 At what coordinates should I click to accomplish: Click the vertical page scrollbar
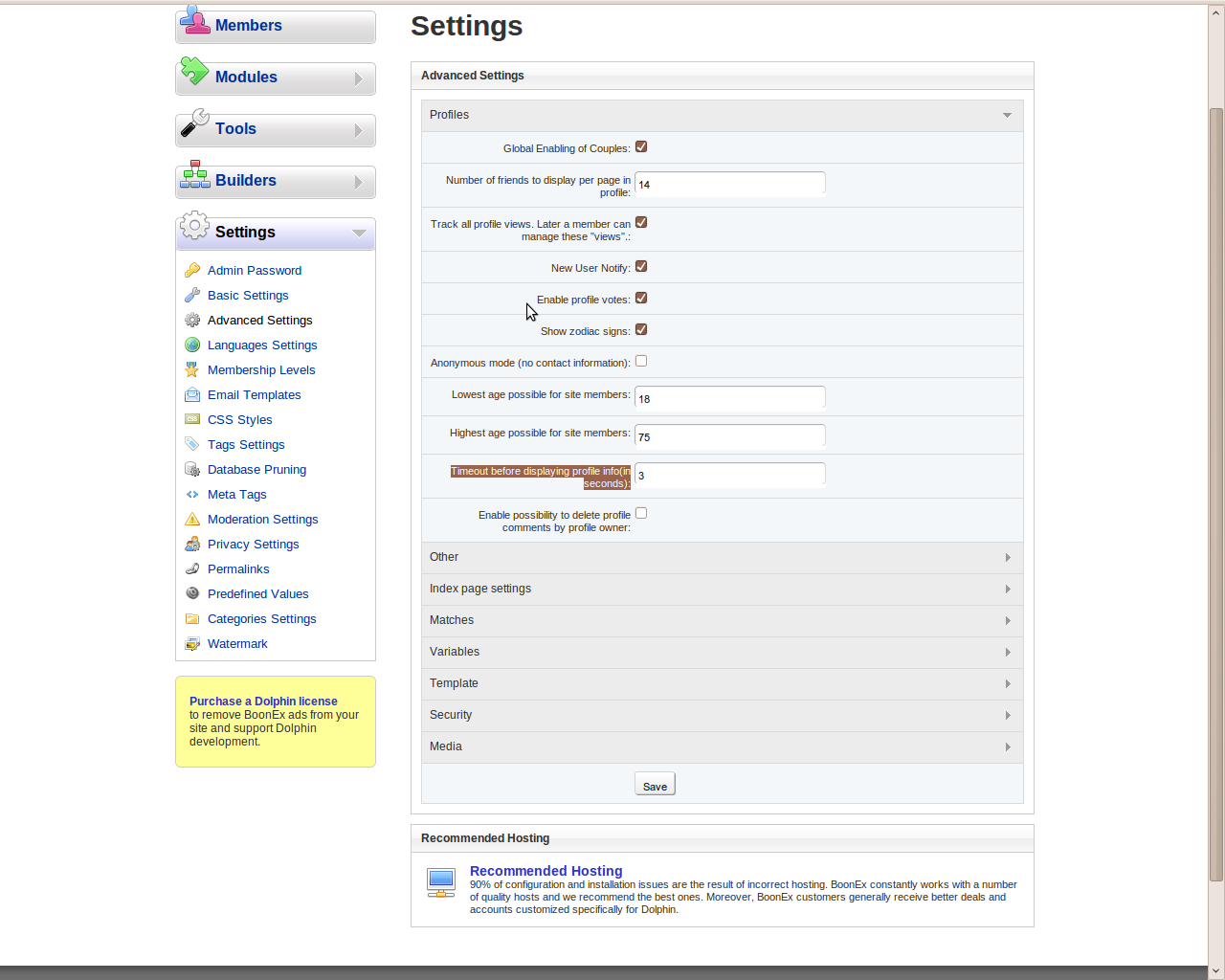coord(1216,479)
